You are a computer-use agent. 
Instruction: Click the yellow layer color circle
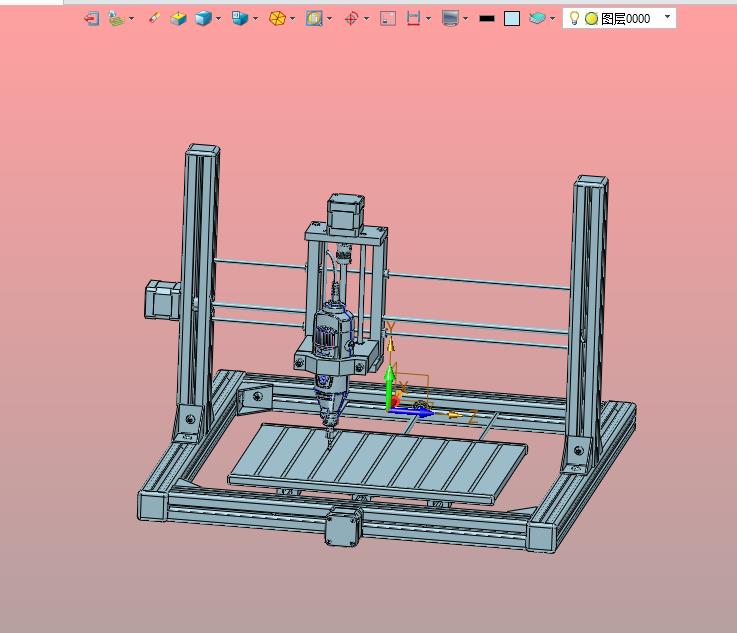[591, 19]
